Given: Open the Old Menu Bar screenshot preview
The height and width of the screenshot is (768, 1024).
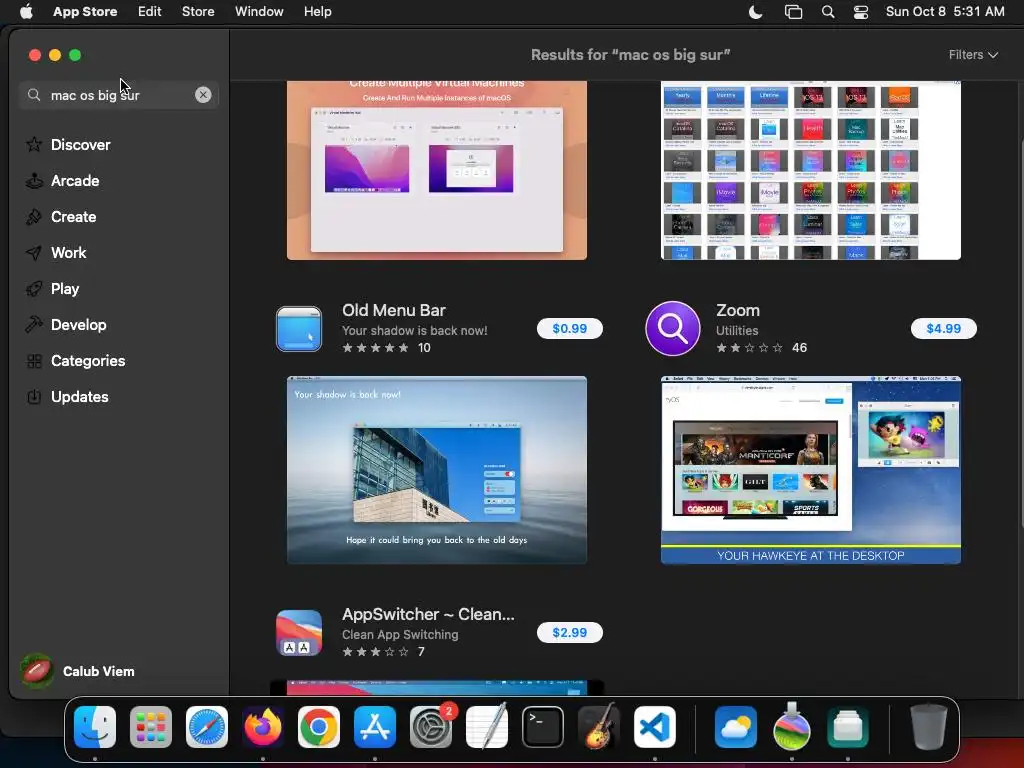Looking at the screenshot, I should 437,470.
